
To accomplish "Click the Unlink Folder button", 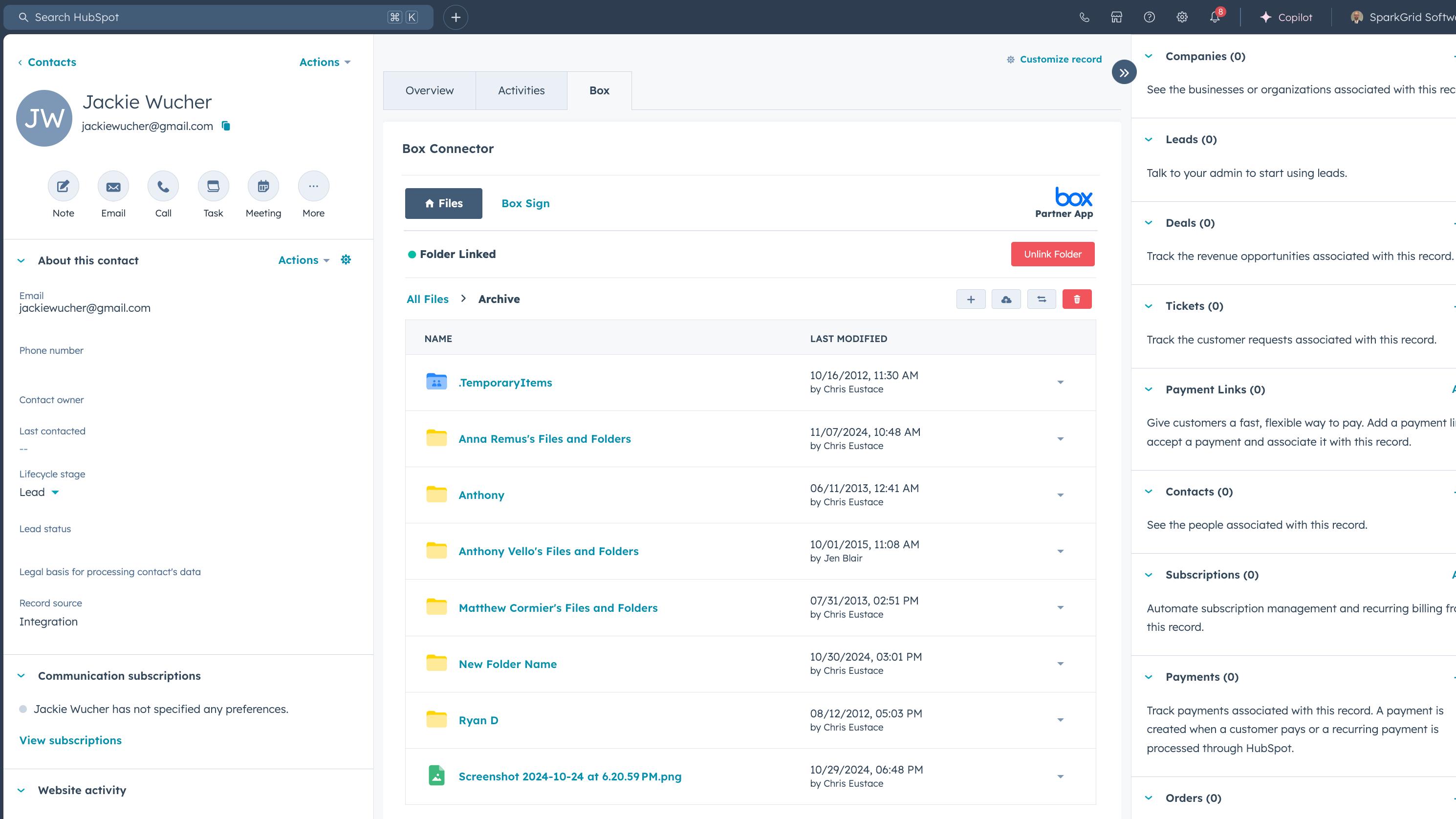I will pyautogui.click(x=1052, y=254).
